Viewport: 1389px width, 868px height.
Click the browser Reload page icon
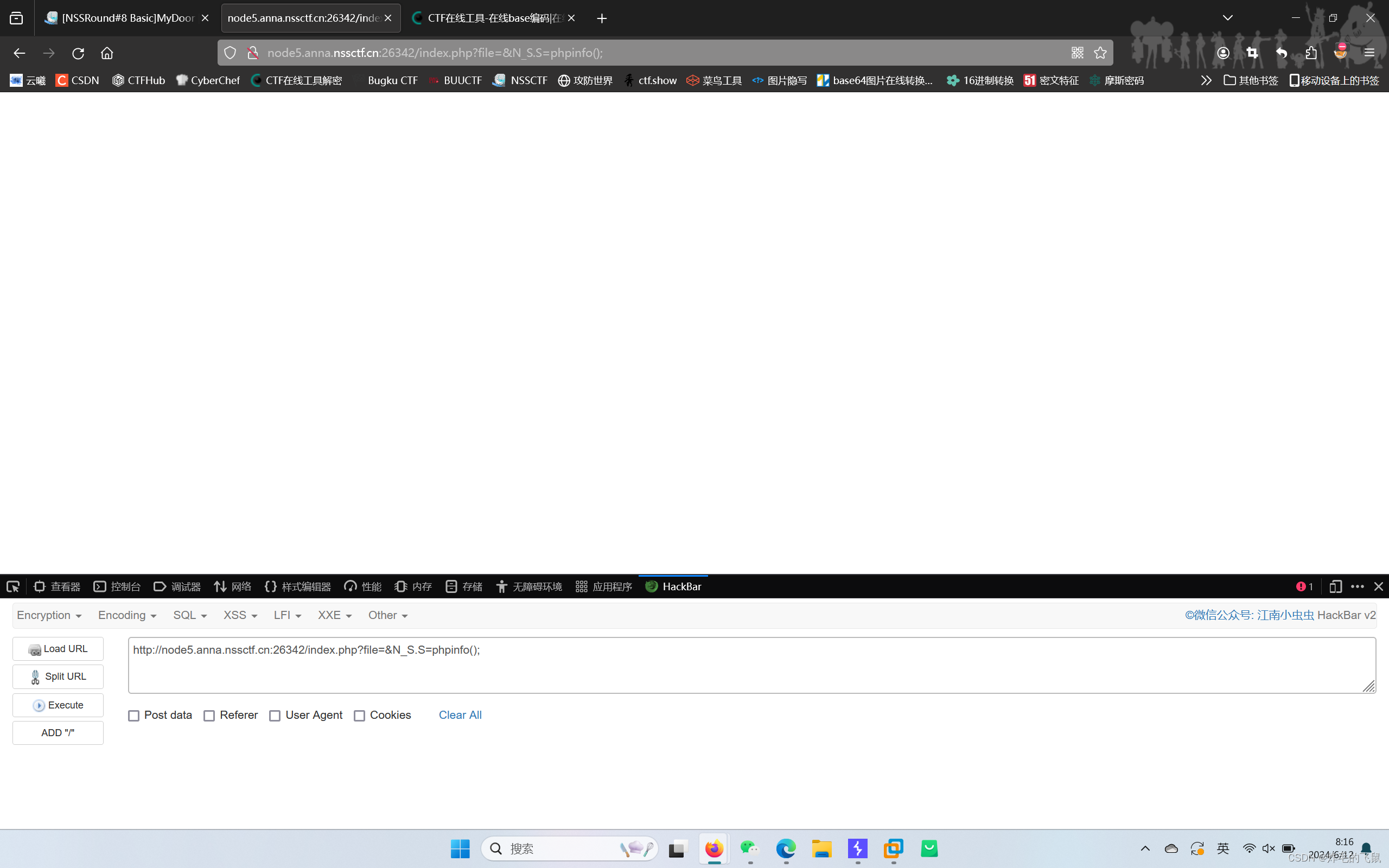tap(78, 53)
